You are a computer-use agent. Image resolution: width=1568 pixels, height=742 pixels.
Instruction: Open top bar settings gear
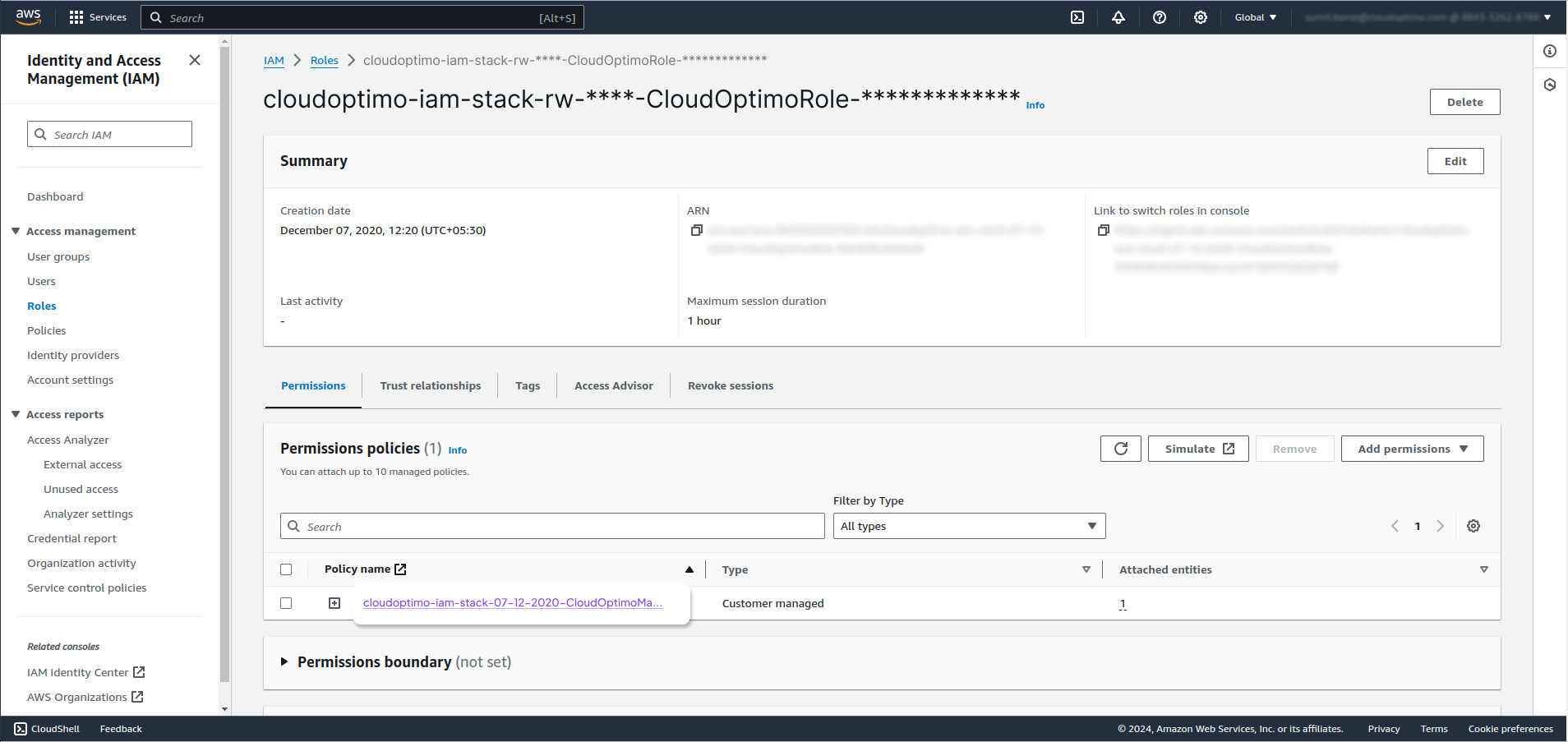coord(1201,17)
